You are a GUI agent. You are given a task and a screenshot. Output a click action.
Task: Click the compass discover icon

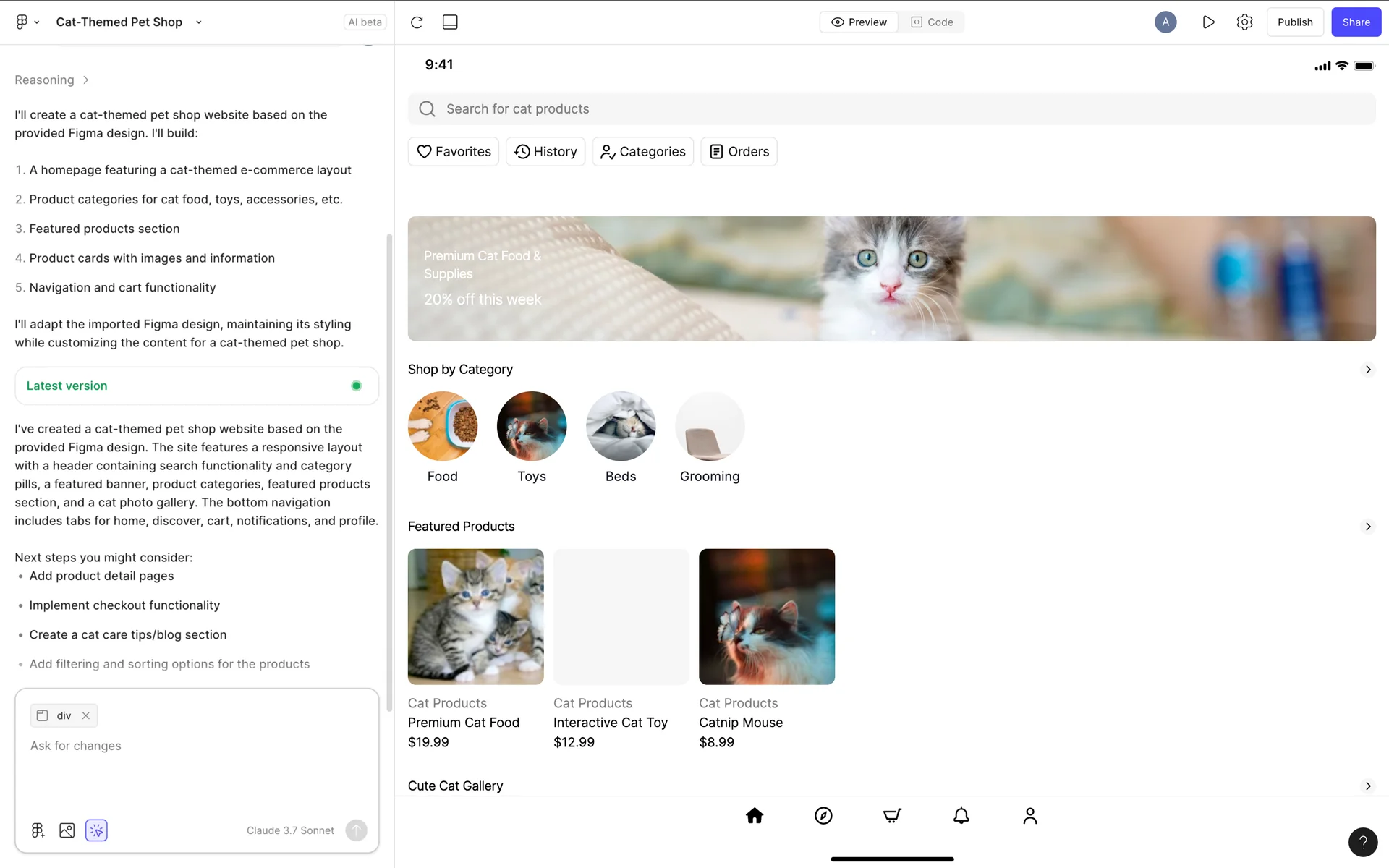tap(823, 816)
